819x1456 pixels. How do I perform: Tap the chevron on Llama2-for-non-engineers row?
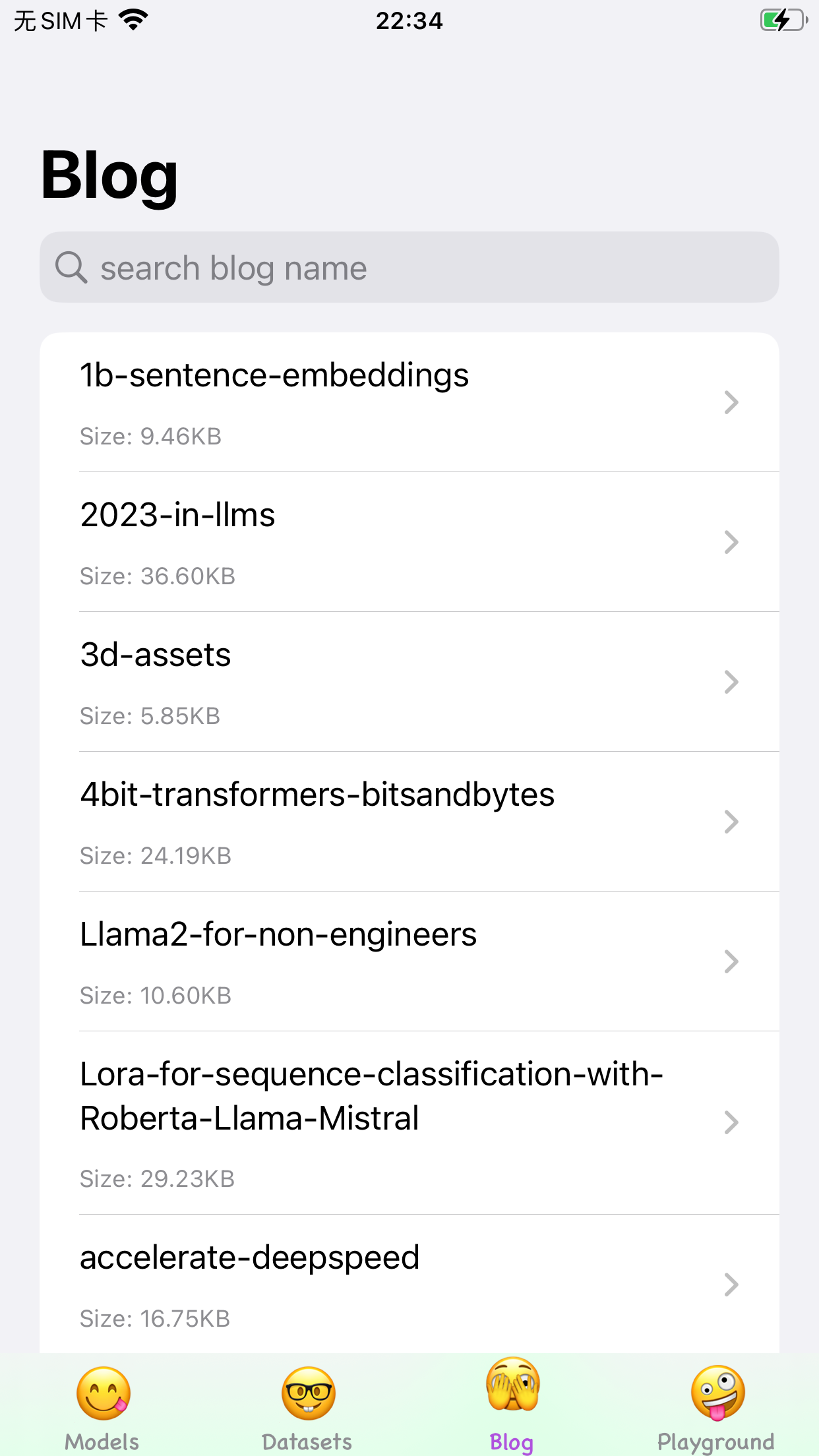731,961
